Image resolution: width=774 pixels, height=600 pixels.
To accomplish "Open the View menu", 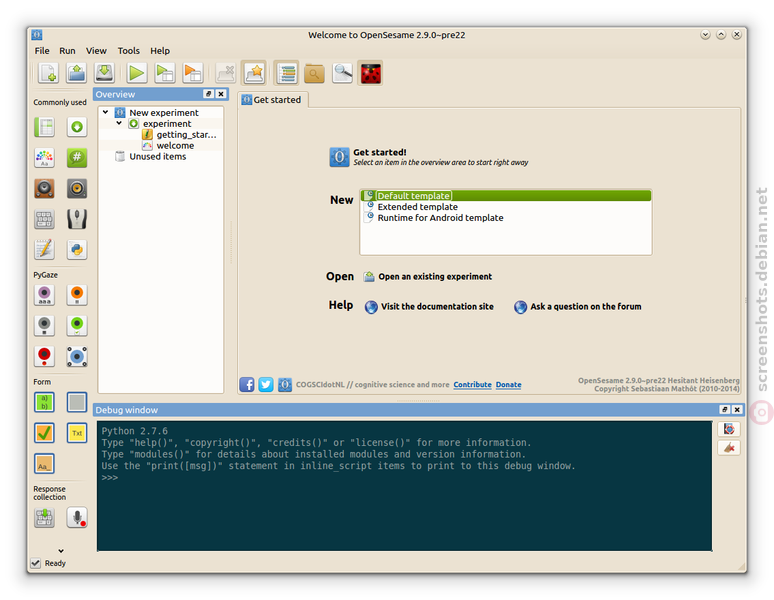I will click(x=96, y=51).
